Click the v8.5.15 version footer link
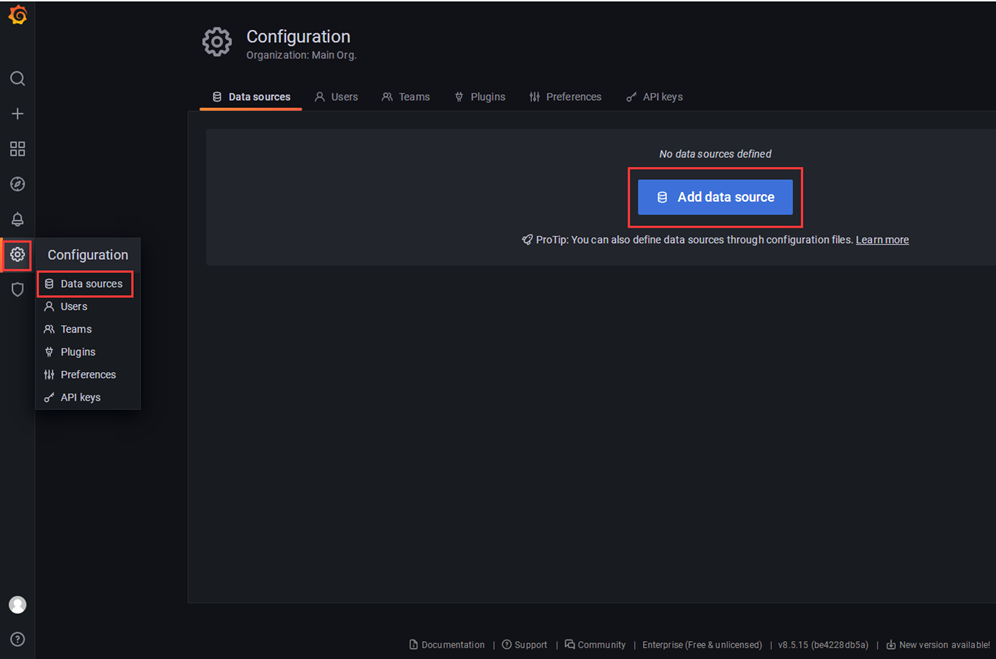Image resolution: width=996 pixels, height=659 pixels. point(823,644)
